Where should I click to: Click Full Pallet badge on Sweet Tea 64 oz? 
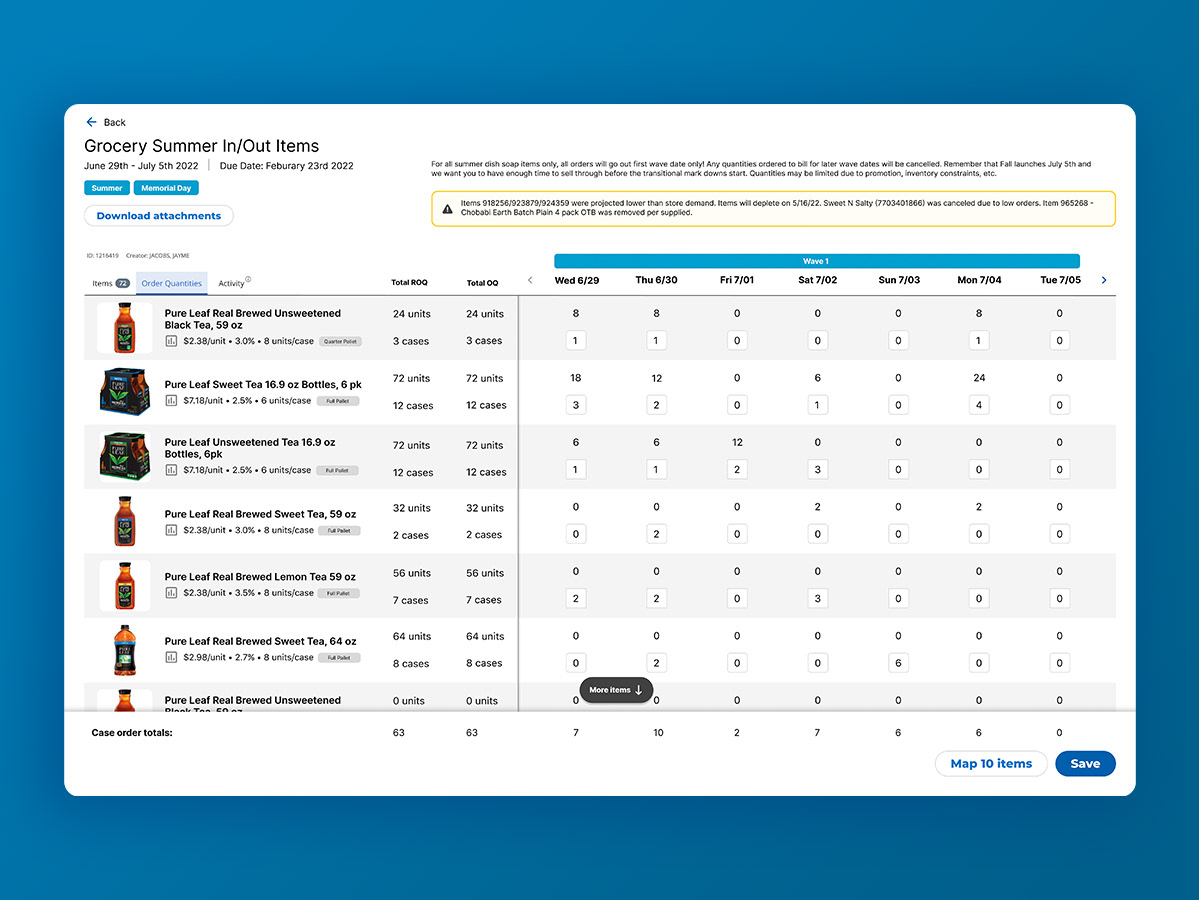click(339, 658)
